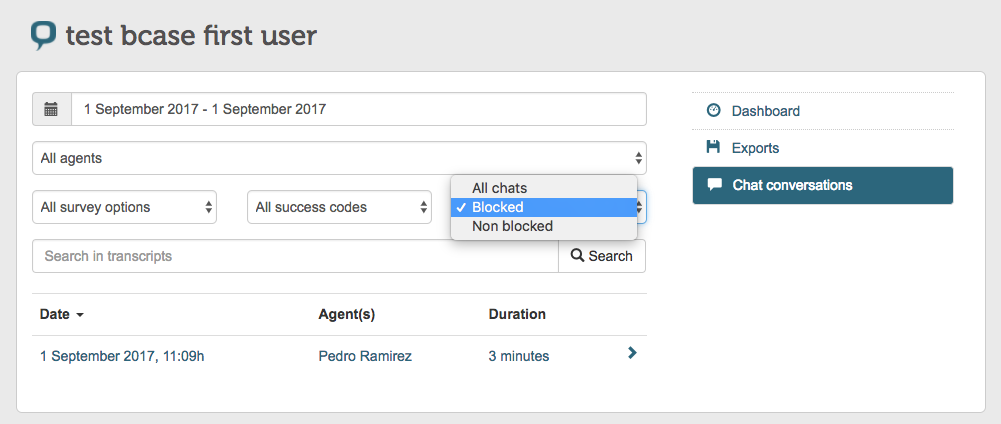This screenshot has width=1001, height=424.
Task: Click the Dashboard gauge icon
Action: tap(714, 110)
